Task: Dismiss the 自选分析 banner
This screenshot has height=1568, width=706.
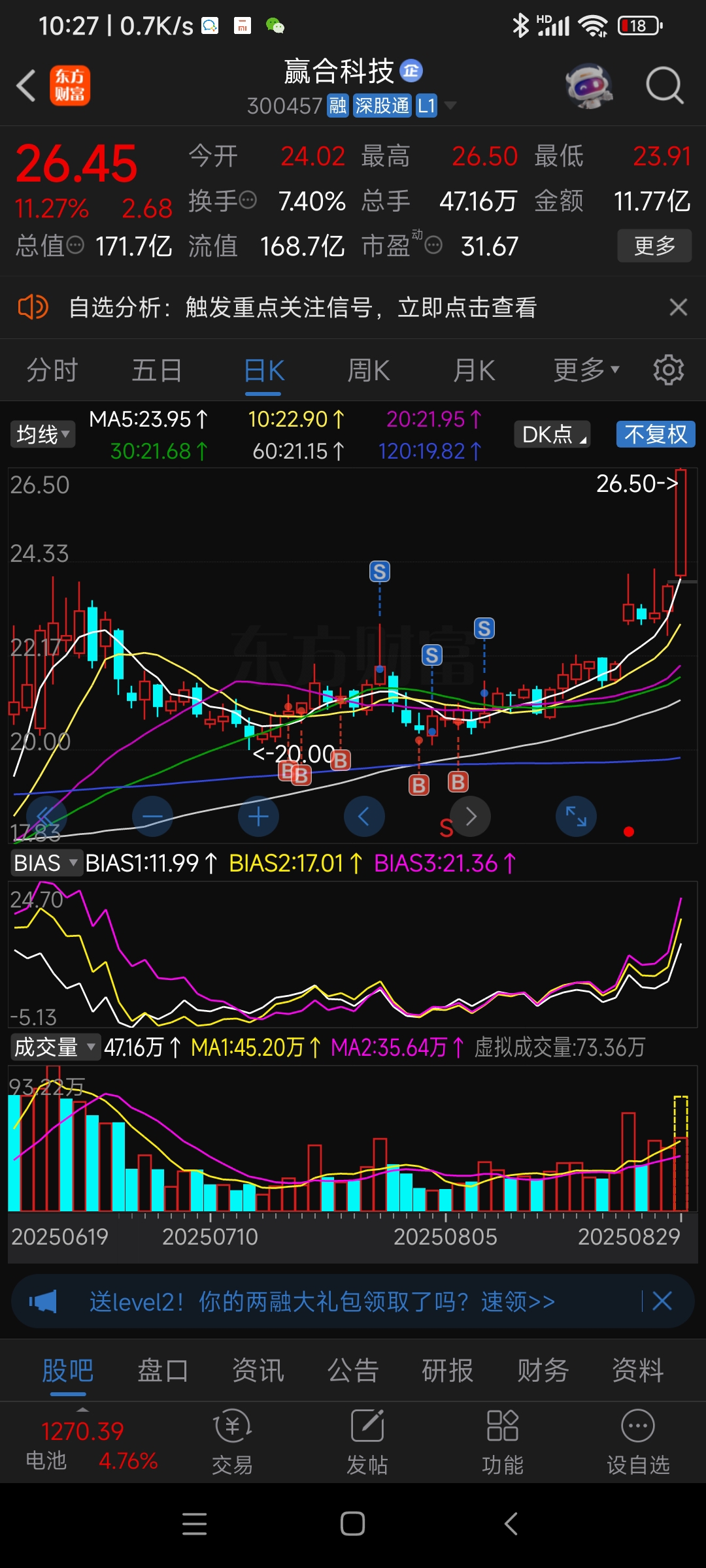Action: pos(679,307)
